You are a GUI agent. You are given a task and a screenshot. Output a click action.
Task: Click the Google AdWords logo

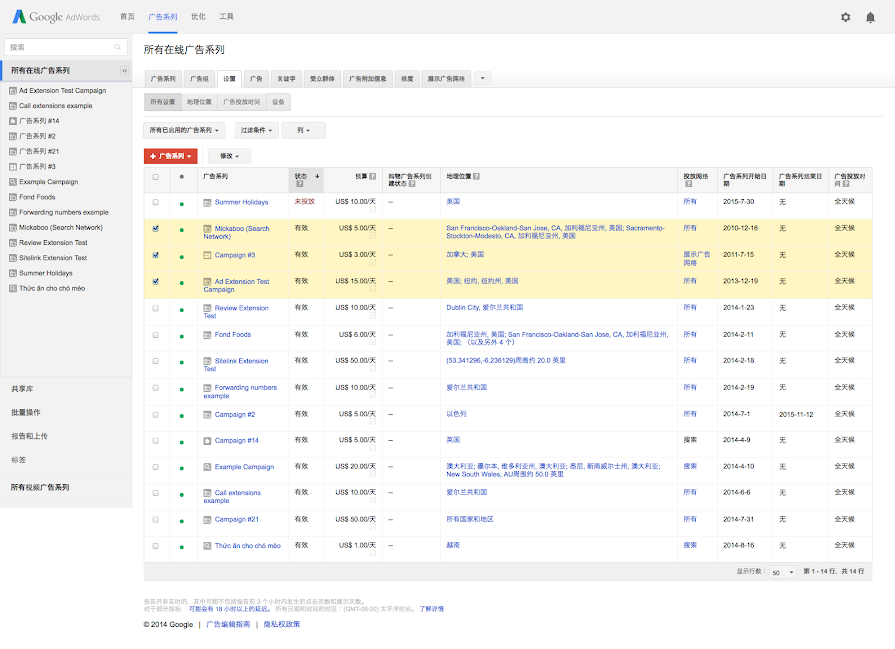click(57, 17)
